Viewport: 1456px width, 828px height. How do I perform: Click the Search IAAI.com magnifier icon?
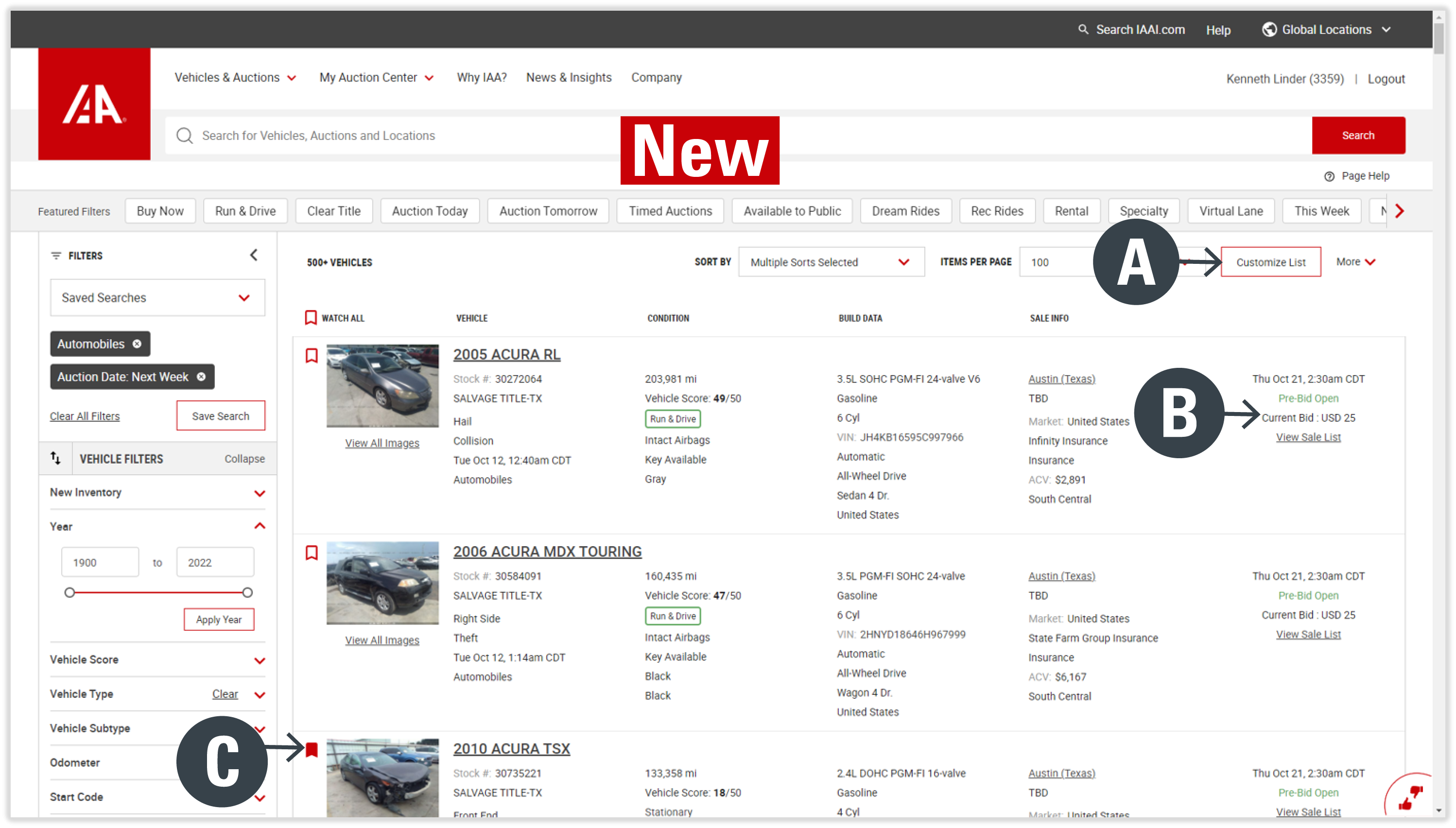1083,30
